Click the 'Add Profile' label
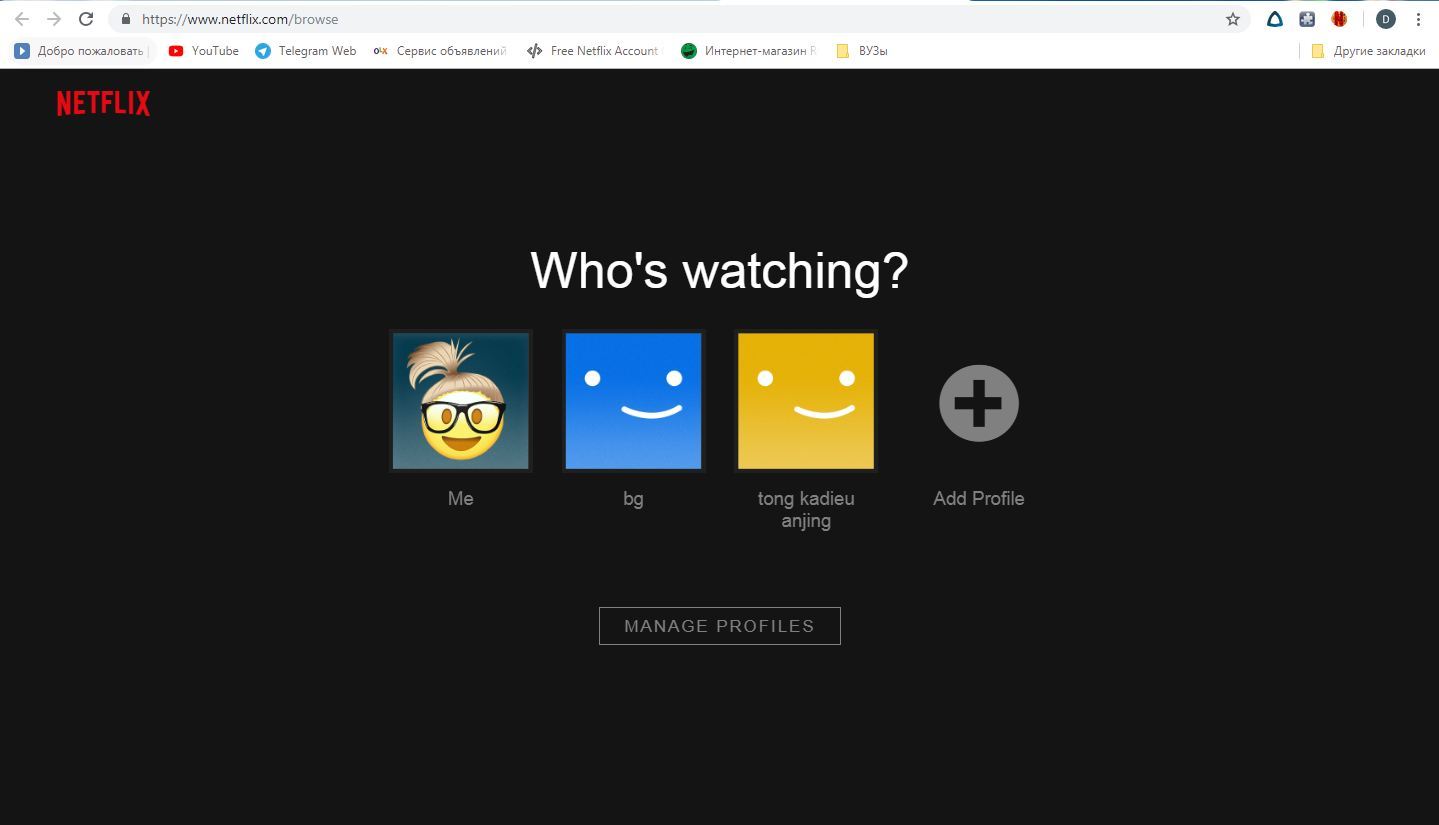The width and height of the screenshot is (1439, 825). [978, 498]
